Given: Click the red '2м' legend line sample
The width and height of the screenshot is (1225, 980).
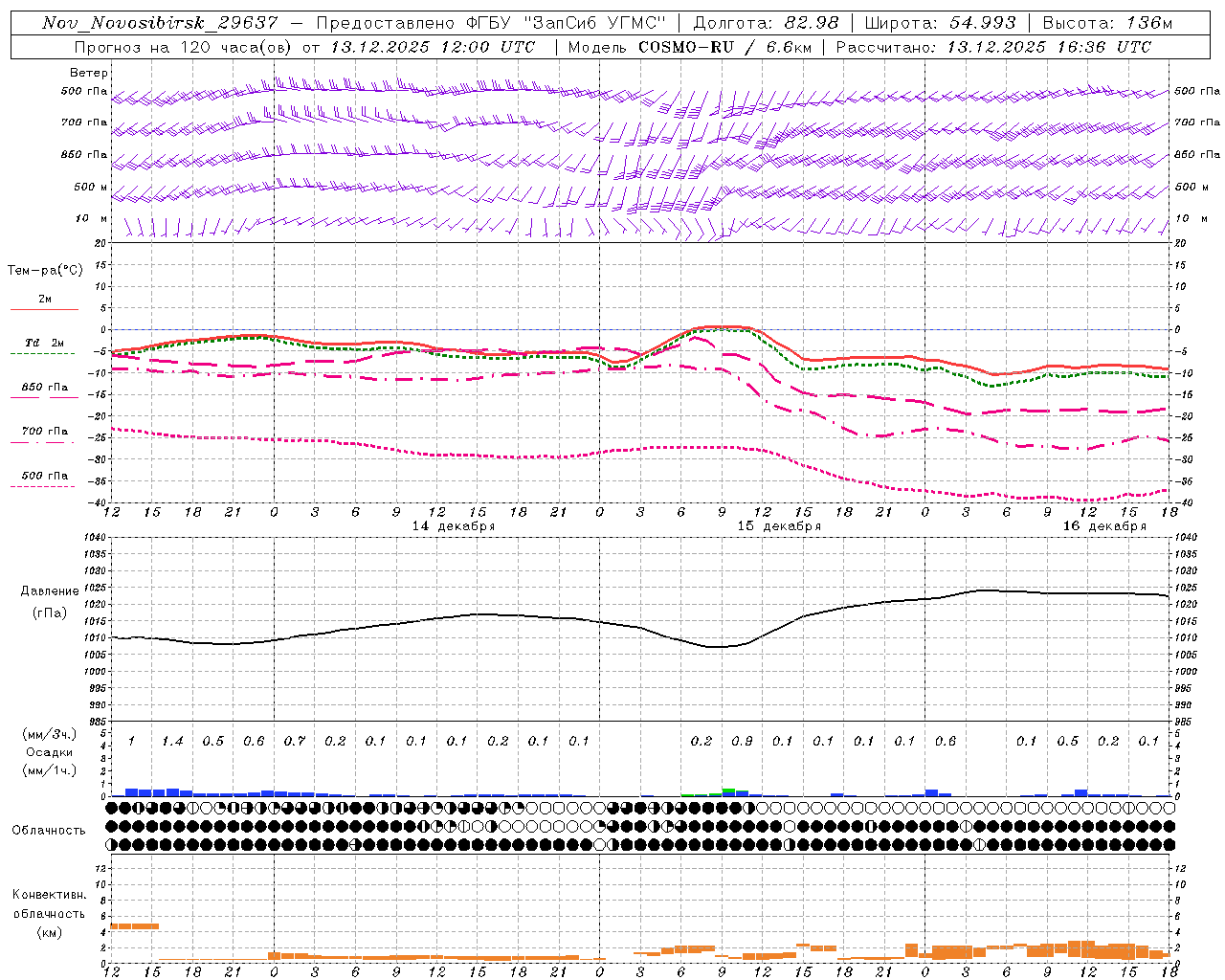Looking at the screenshot, I should coord(44,309).
